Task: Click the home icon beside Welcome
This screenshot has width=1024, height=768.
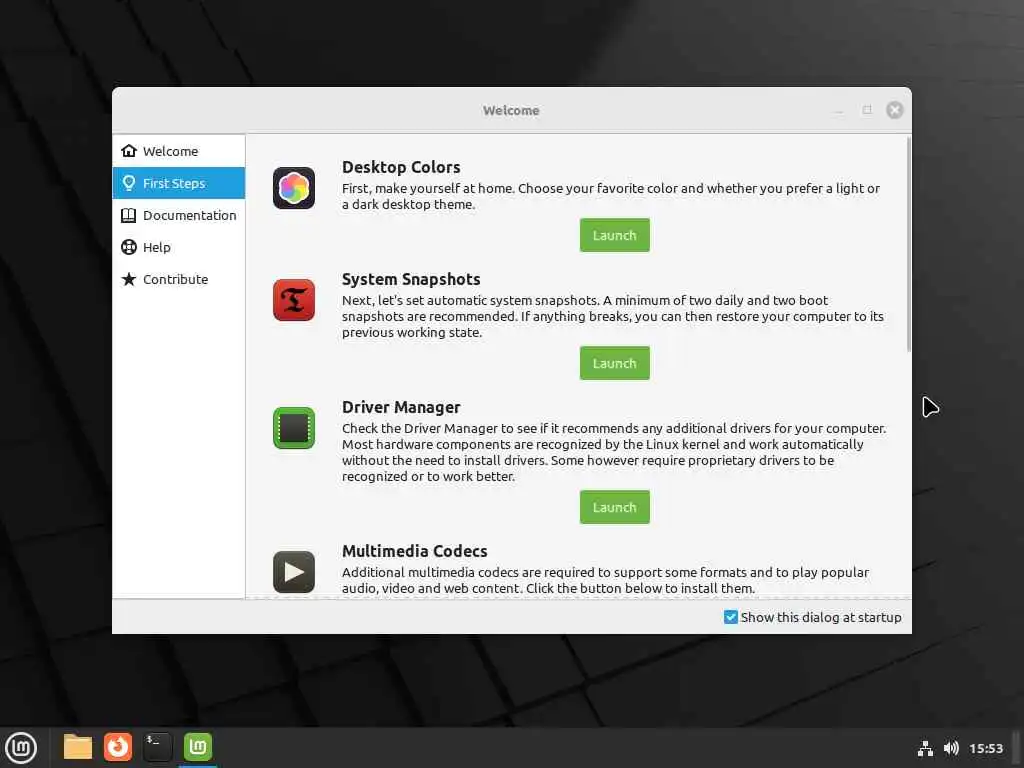Action: click(x=129, y=151)
